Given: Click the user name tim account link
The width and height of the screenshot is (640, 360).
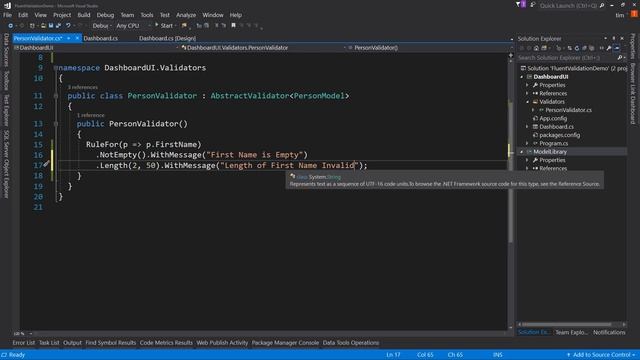Looking at the screenshot, I should [x=620, y=15].
